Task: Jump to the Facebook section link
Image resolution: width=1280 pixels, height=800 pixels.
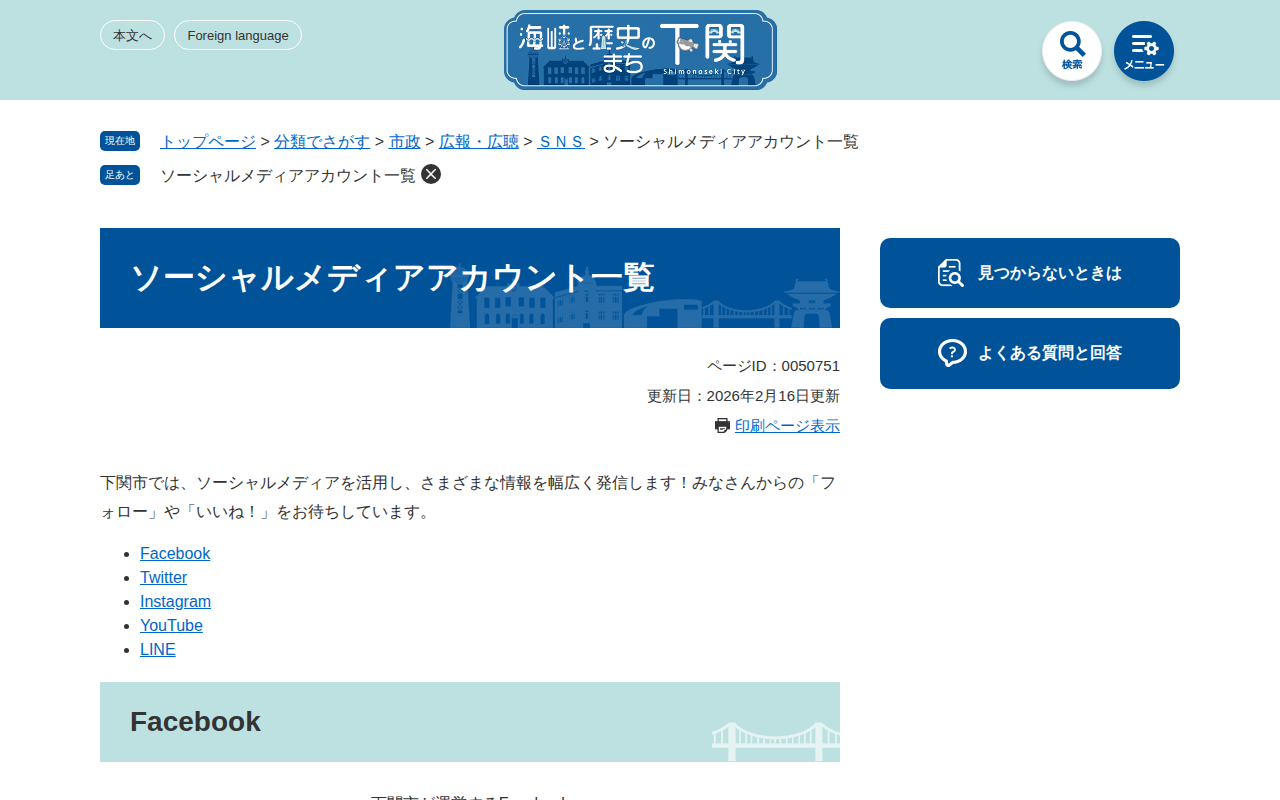Action: point(175,554)
